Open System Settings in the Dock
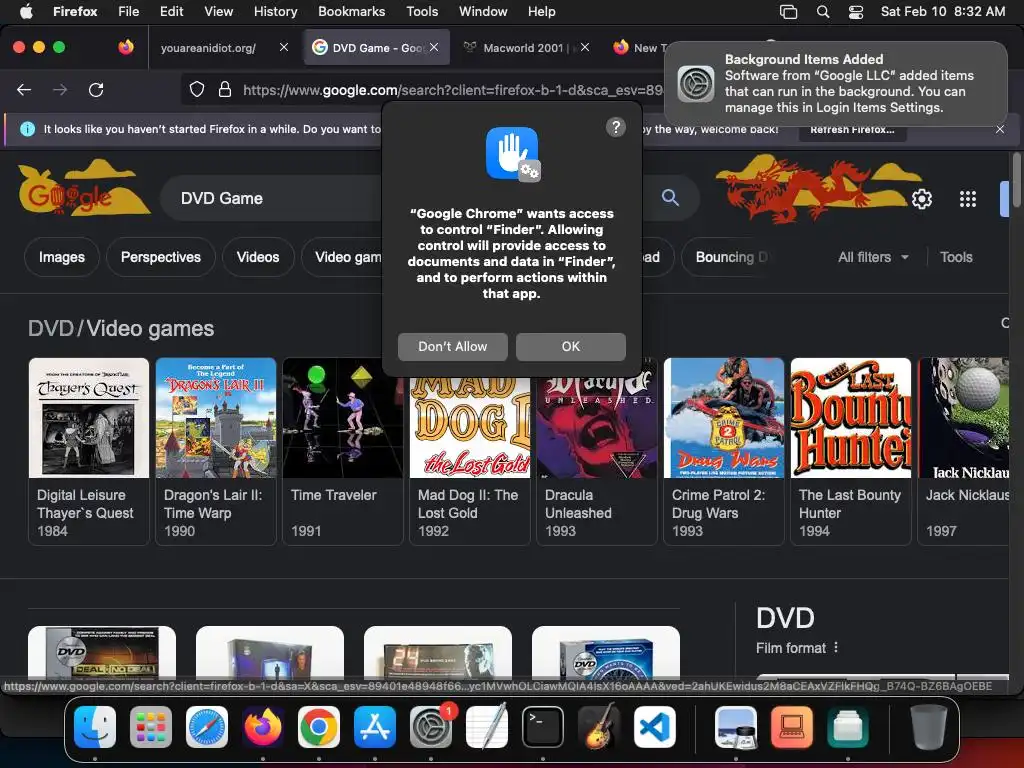Viewport: 1024px width, 768px height. tap(431, 727)
